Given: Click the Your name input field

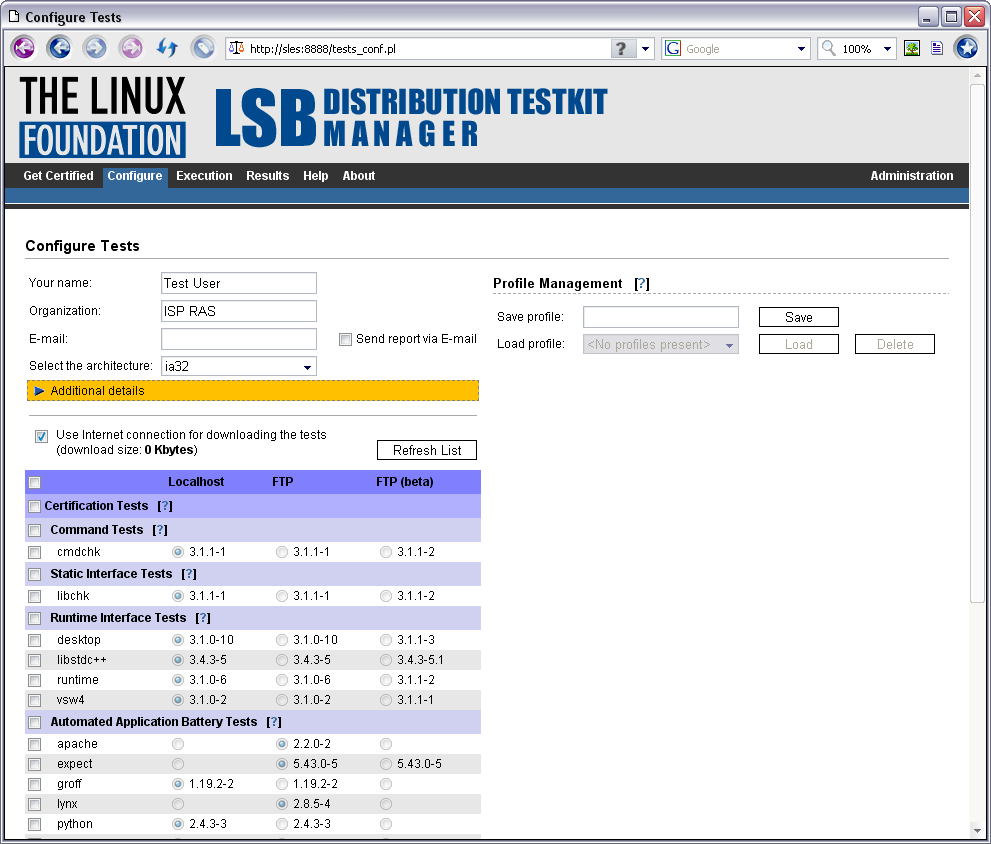Looking at the screenshot, I should tap(239, 283).
